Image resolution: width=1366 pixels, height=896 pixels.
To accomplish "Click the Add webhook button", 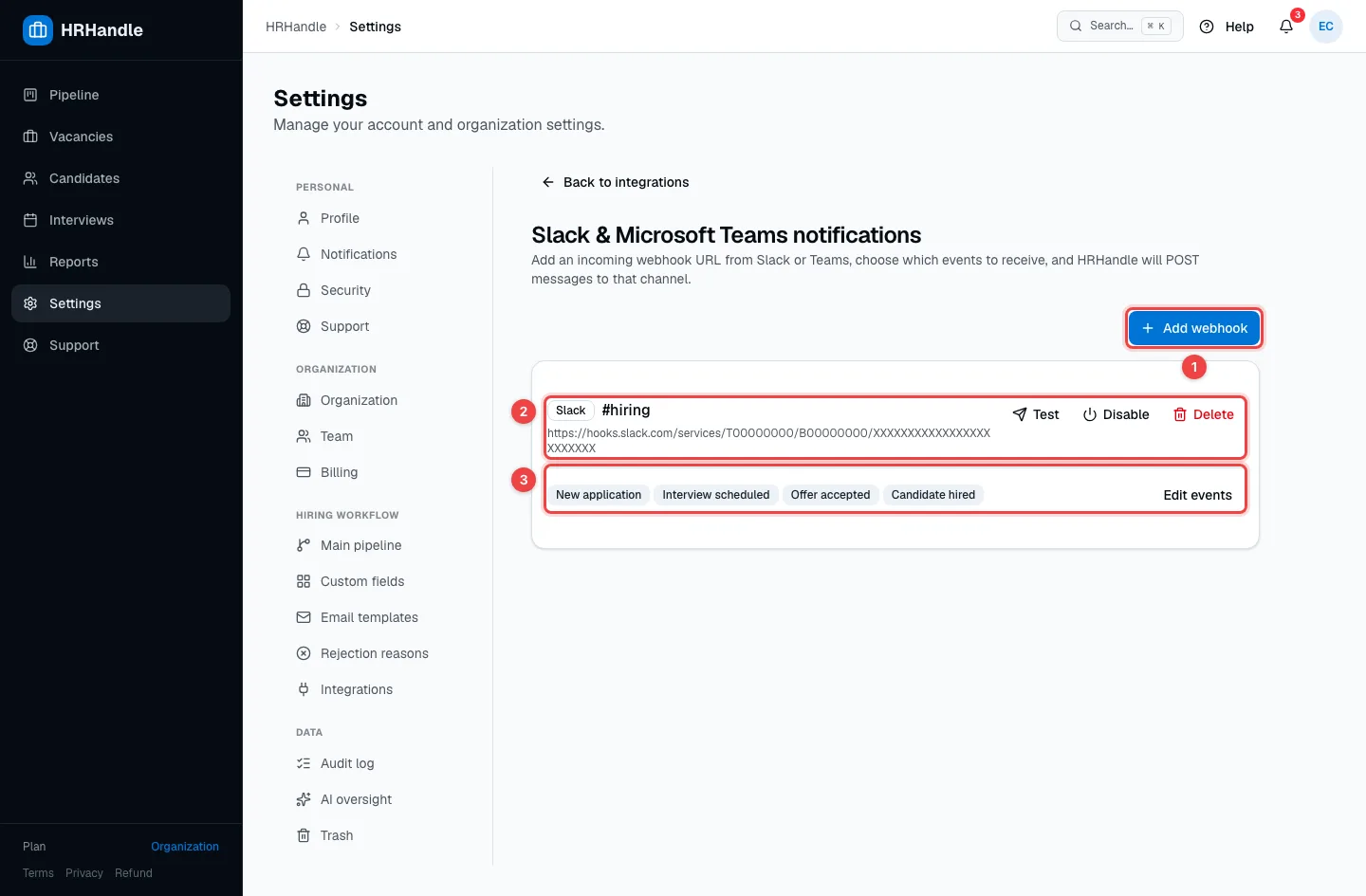I will click(x=1194, y=328).
